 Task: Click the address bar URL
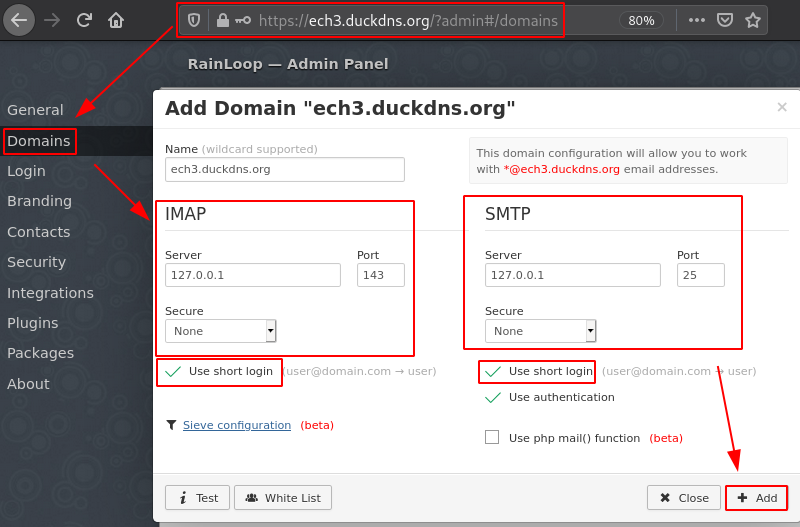point(408,20)
